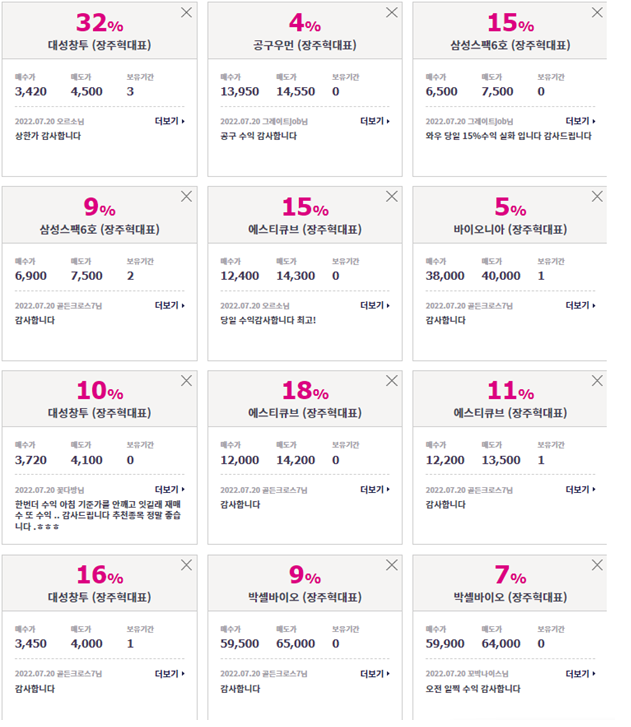Expand 더보기 on the 4% 공구우먼 review
This screenshot has height=727, width=631.
pos(375,121)
